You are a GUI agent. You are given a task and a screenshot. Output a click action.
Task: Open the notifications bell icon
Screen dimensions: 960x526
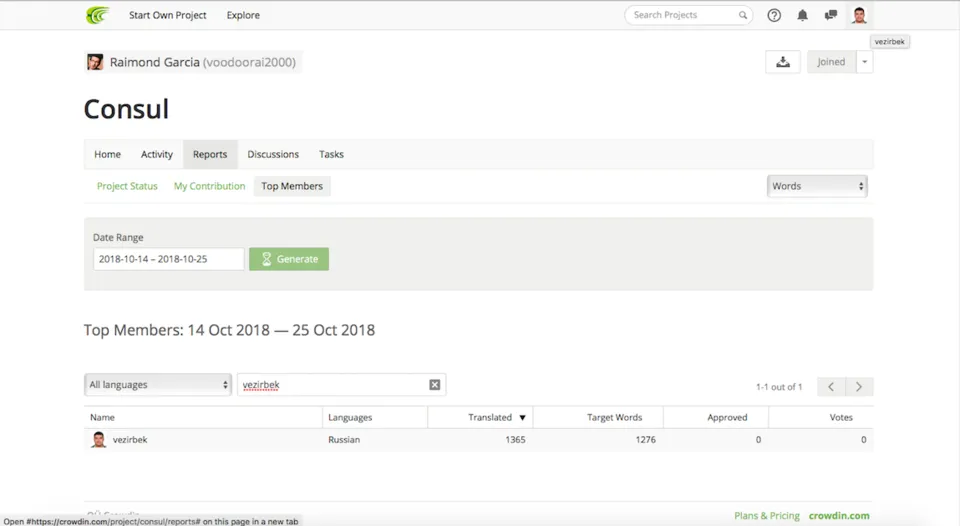click(x=802, y=15)
